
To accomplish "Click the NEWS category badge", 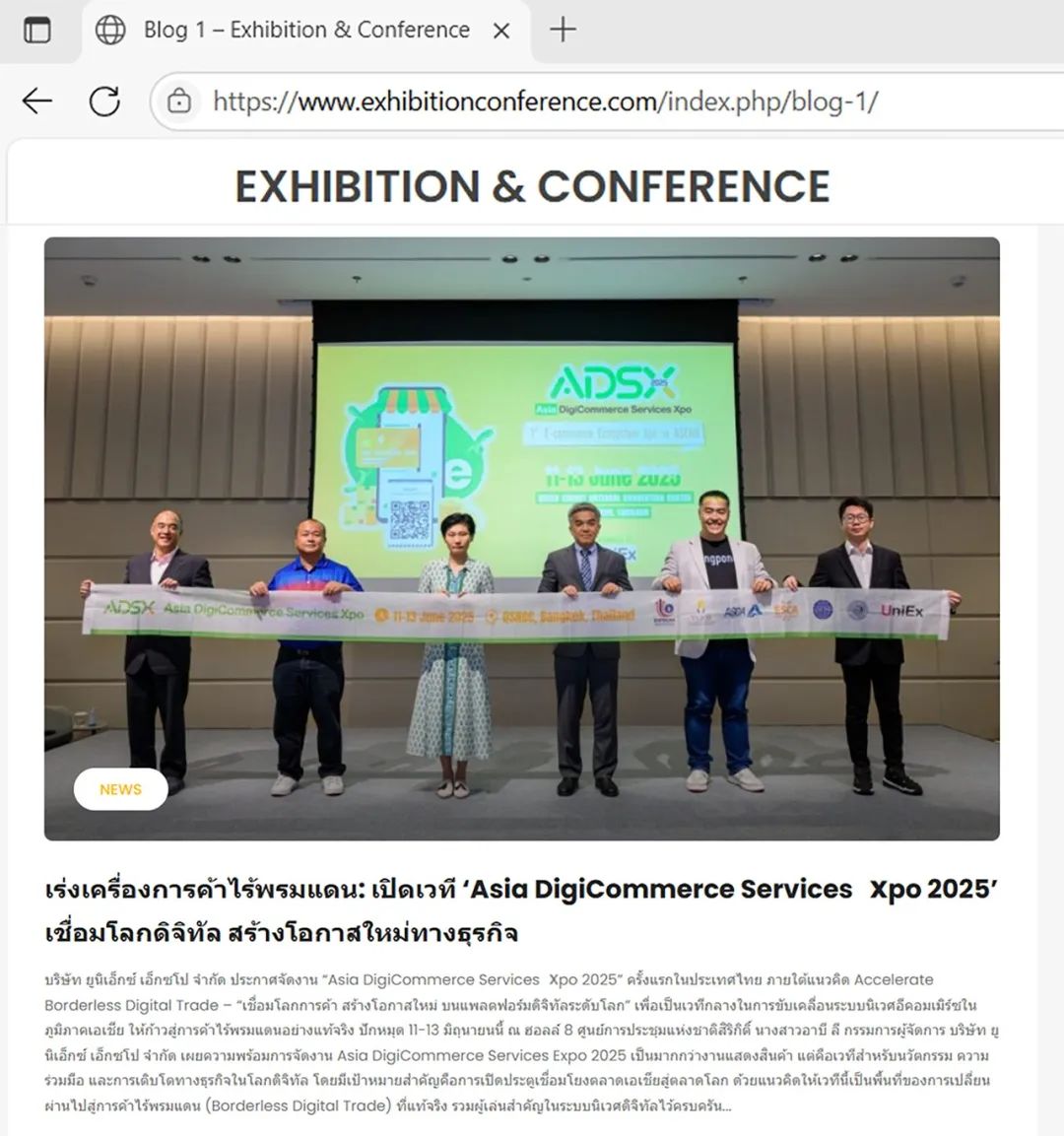I will coord(120,789).
